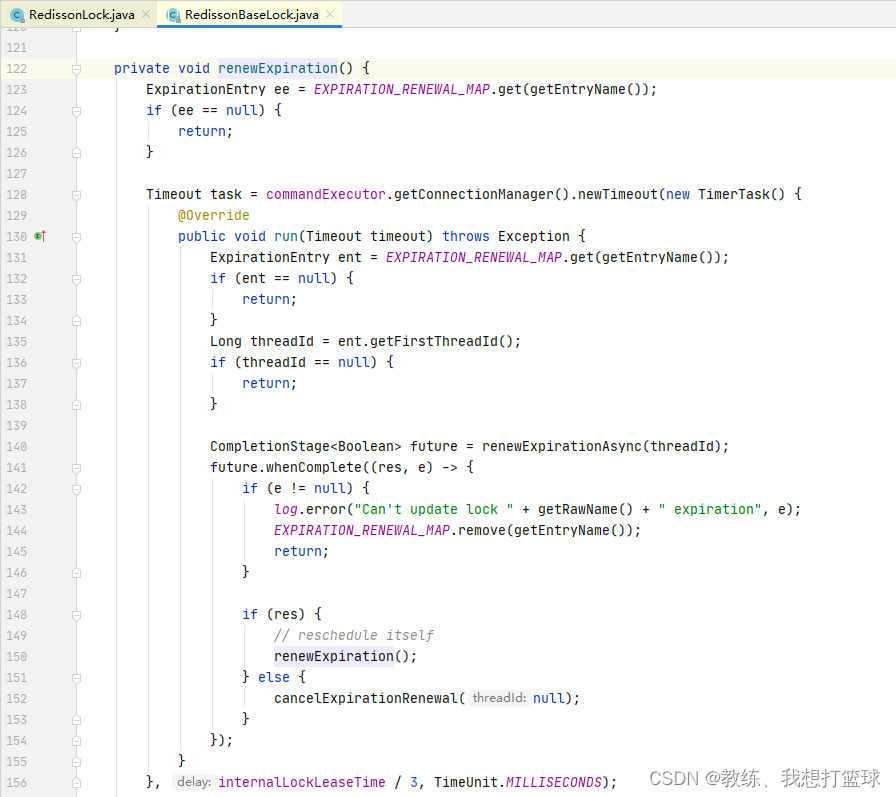The height and width of the screenshot is (797, 896).
Task: Collapse the whenComplete lambda fold marker
Action: (x=76, y=467)
